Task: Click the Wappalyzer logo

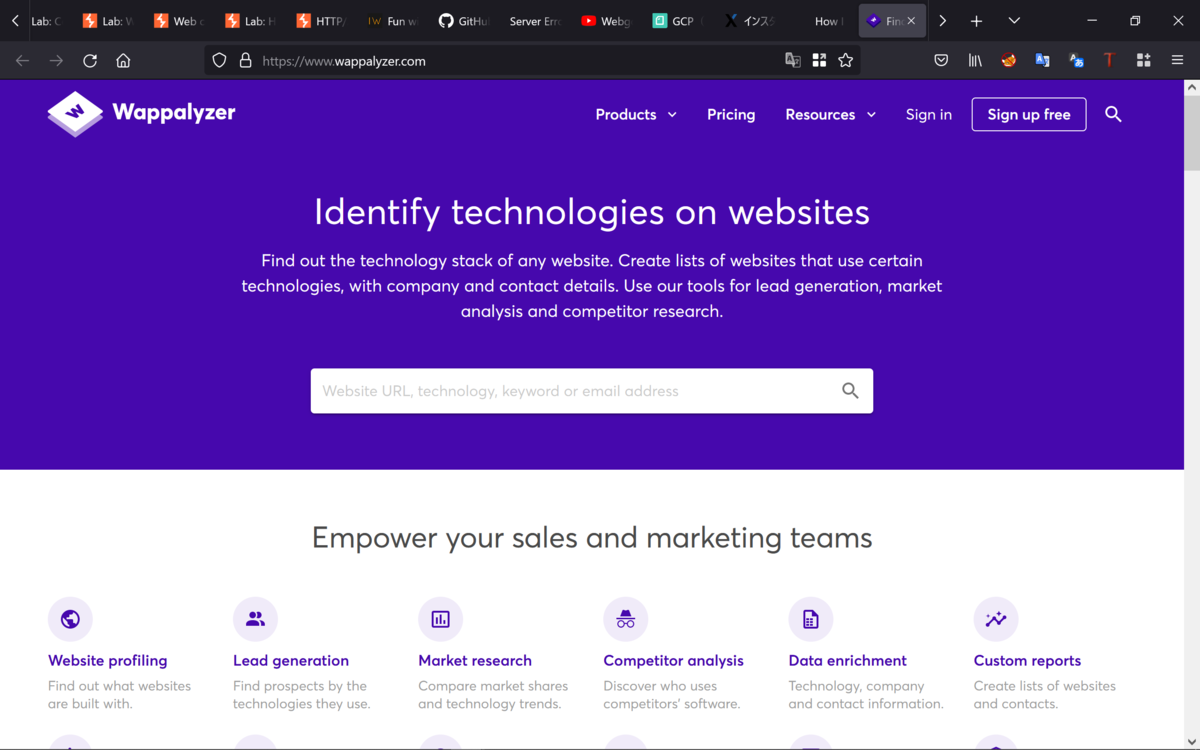Action: click(141, 114)
